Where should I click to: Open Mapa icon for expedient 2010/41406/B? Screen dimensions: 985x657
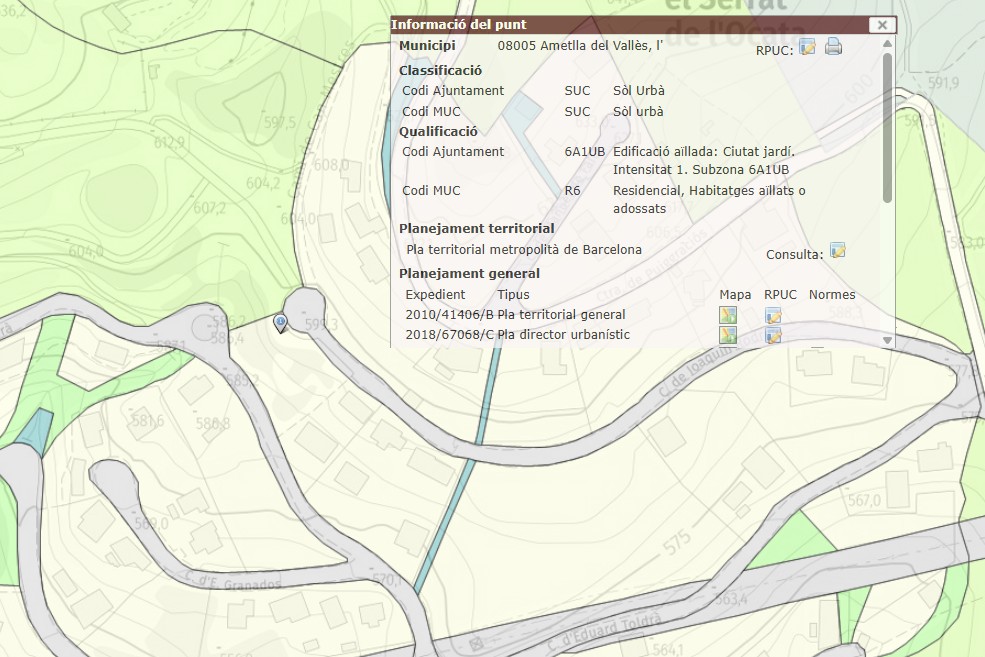pos(728,316)
